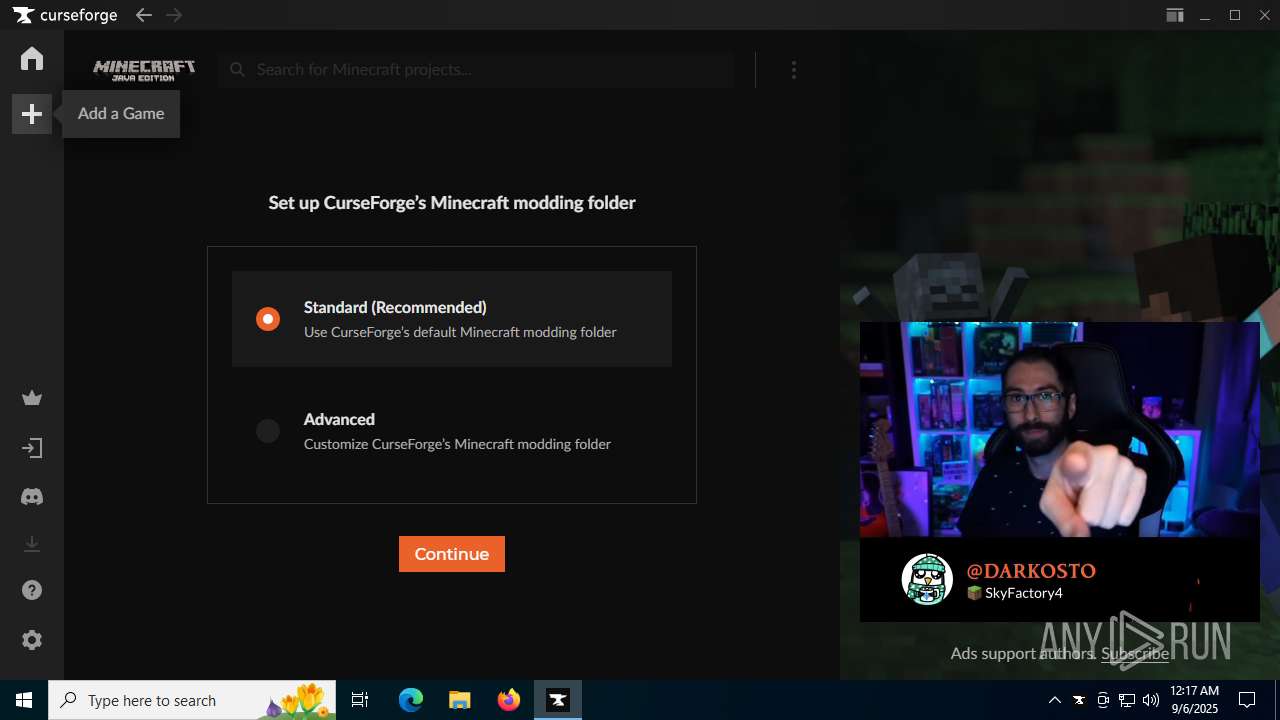Image resolution: width=1280 pixels, height=720 pixels.
Task: Open the settings gear icon
Action: [x=32, y=640]
